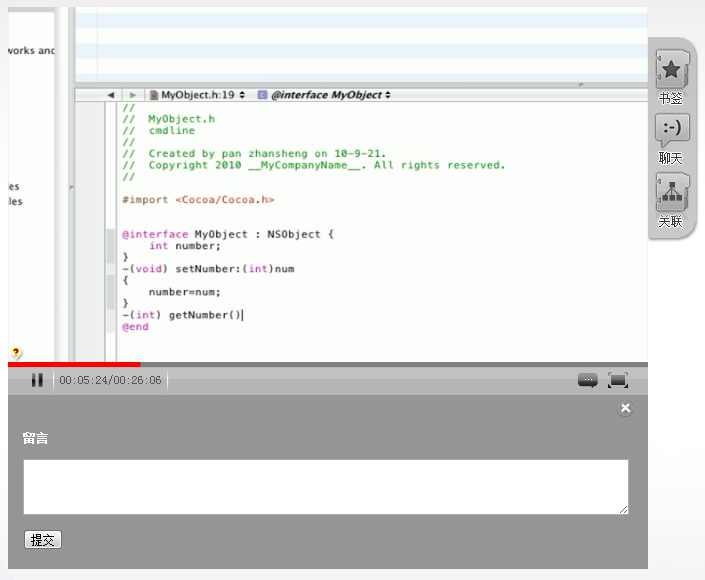
Task: Click the resize grip of comment text area
Action: [x=623, y=510]
